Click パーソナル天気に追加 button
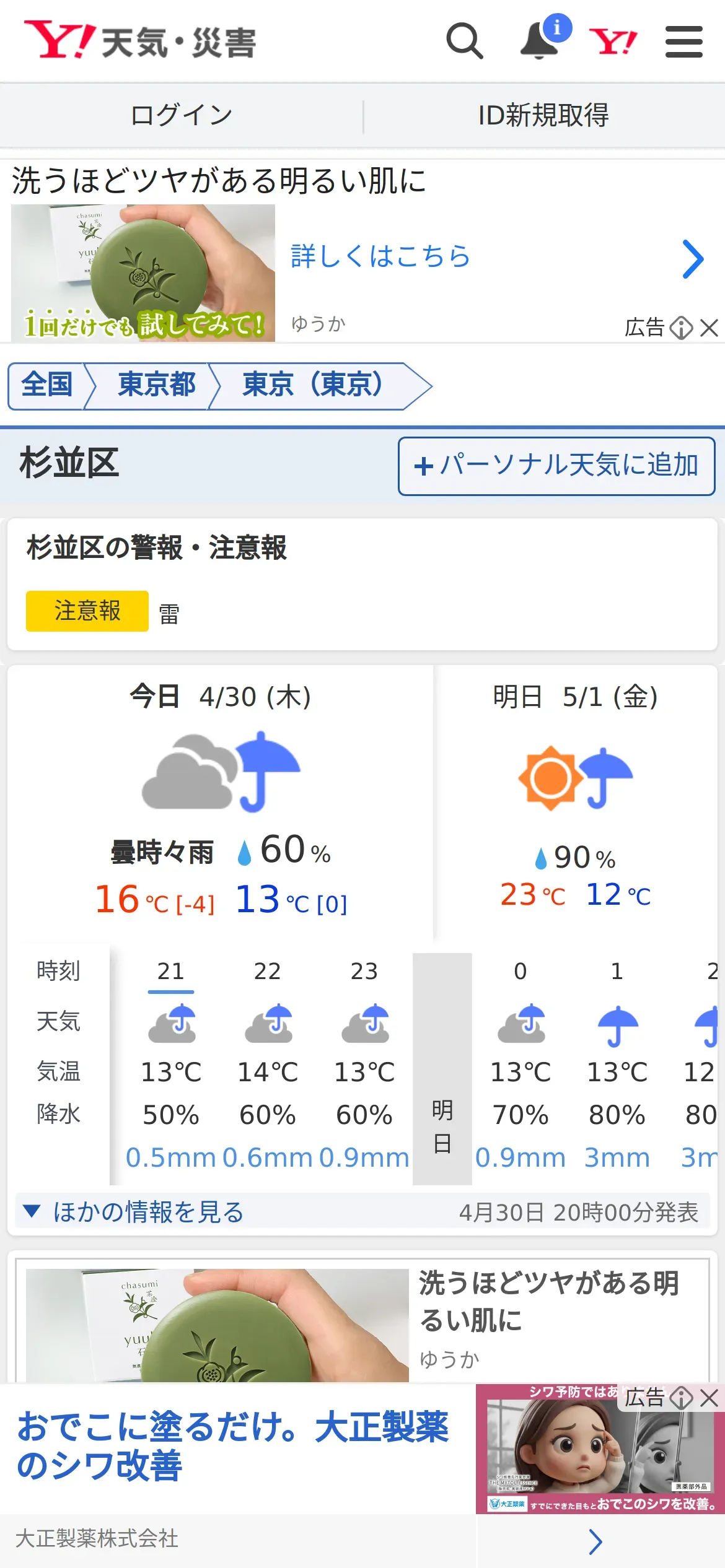The width and height of the screenshot is (725, 1568). pyautogui.click(x=556, y=466)
